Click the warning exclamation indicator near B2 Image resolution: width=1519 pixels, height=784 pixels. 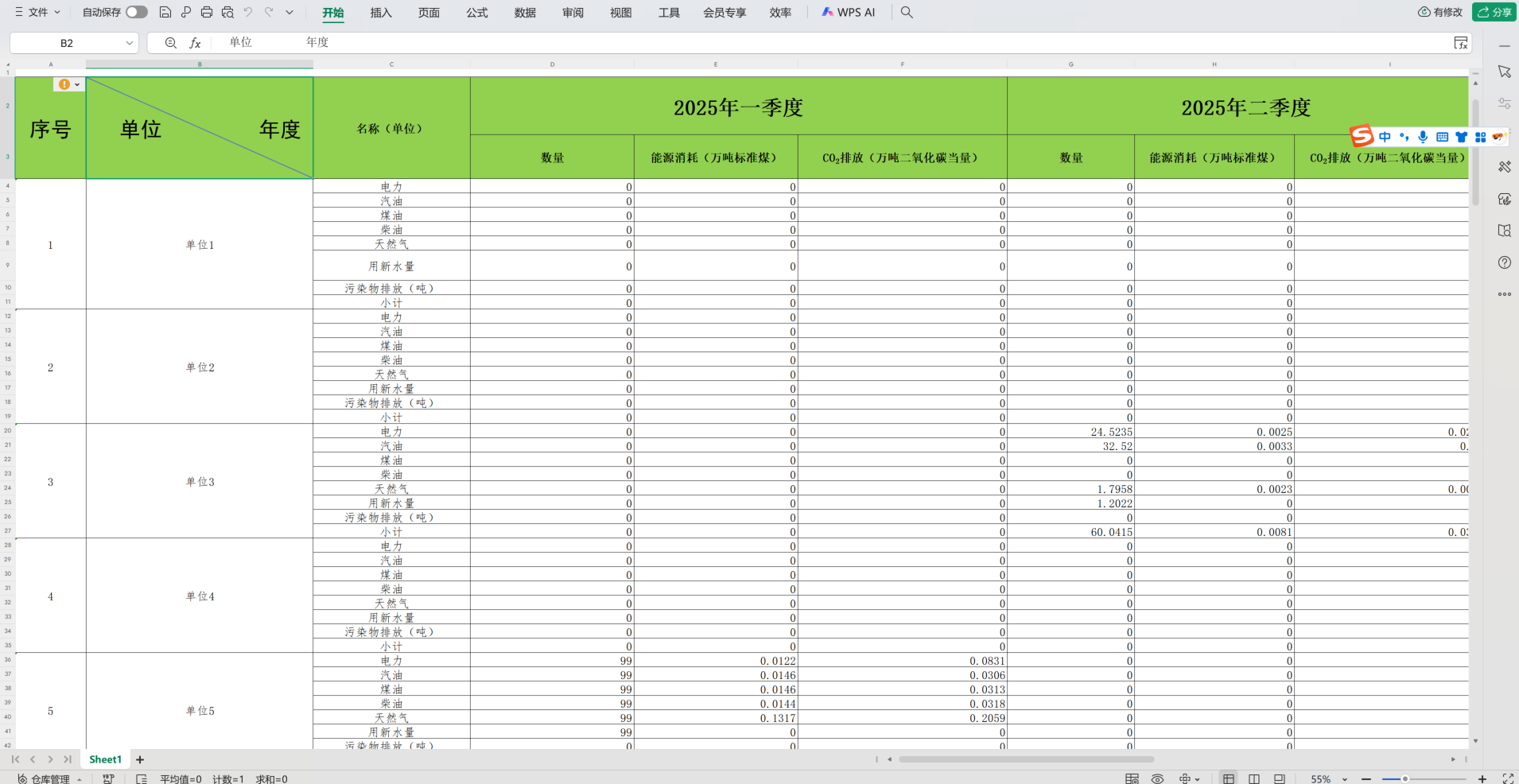click(x=64, y=84)
